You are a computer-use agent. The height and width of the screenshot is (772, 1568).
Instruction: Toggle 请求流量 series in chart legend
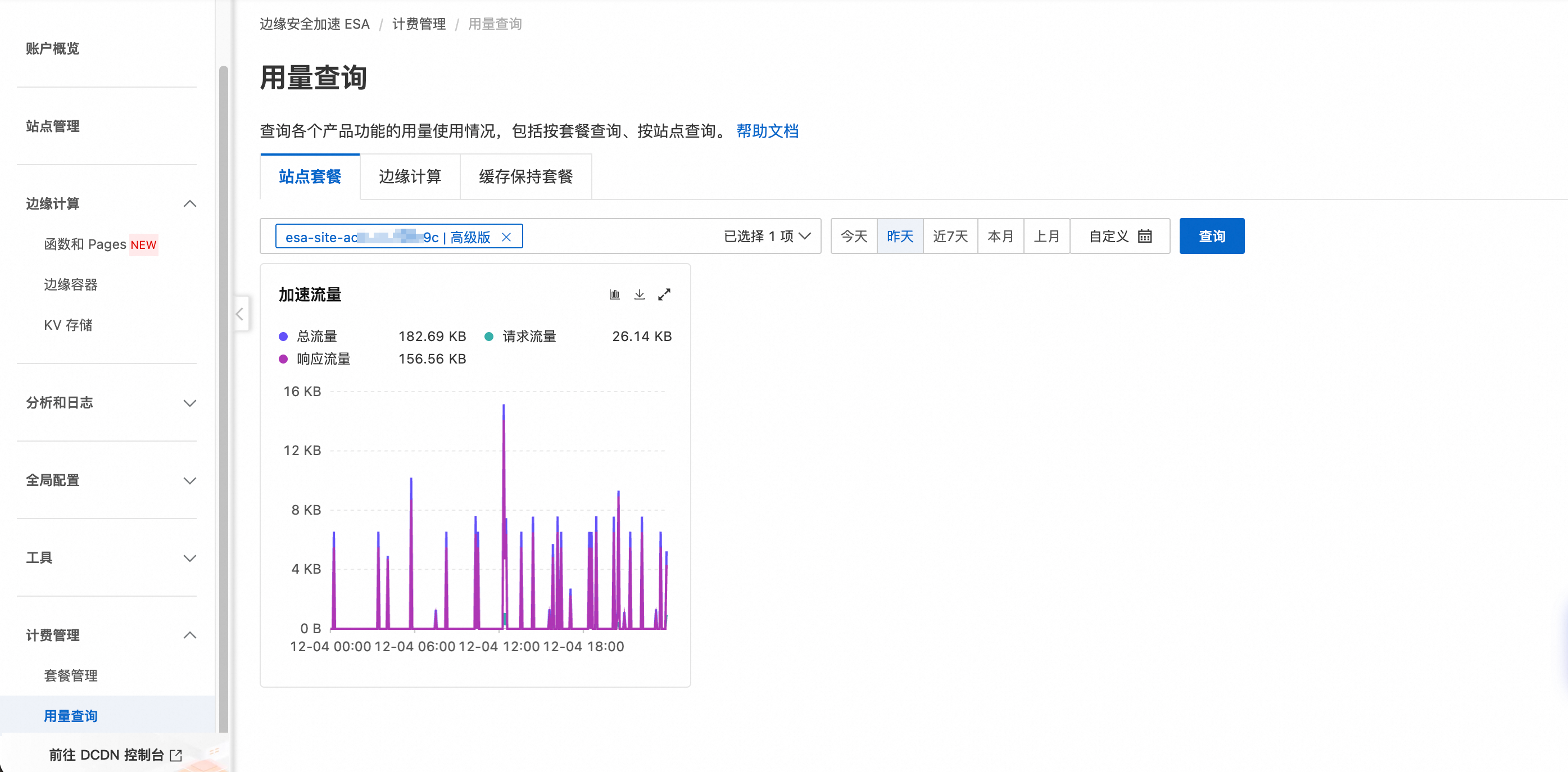click(x=528, y=337)
